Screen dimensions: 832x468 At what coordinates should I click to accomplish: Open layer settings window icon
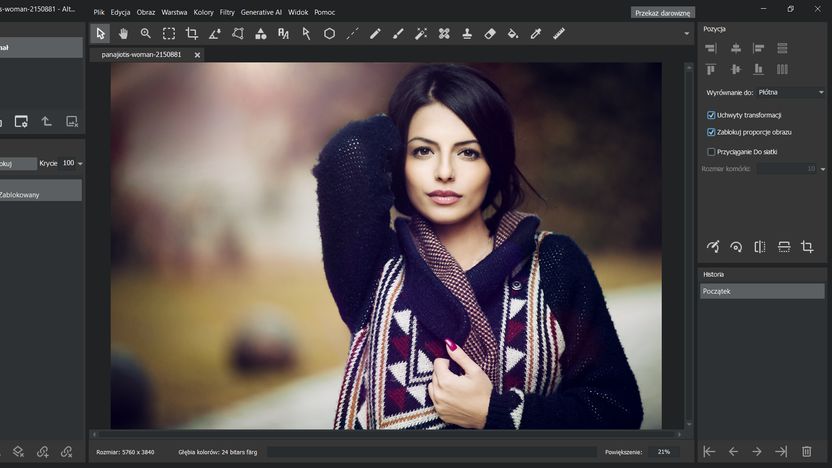pos(21,122)
